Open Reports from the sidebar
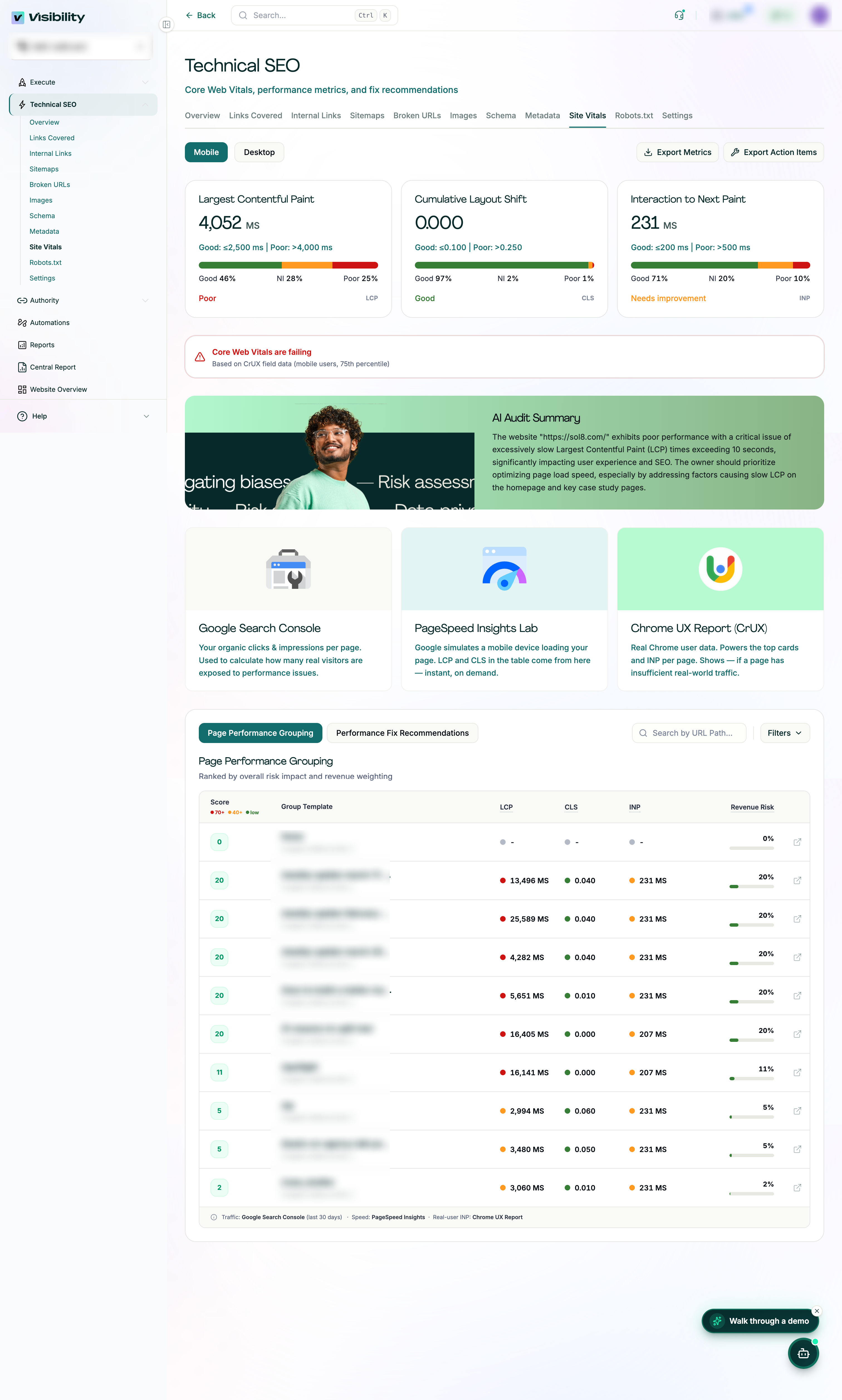Screen dimensions: 842x1400 click(83, 345)
